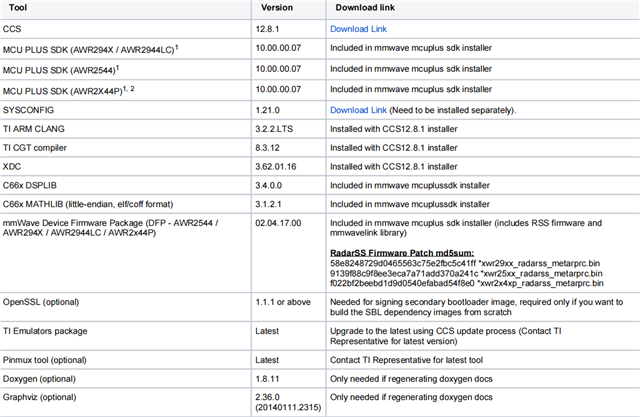Image resolution: width=640 pixels, height=417 pixels.
Task: Click the OpenSSL secondary bootloader description
Action: point(476,307)
